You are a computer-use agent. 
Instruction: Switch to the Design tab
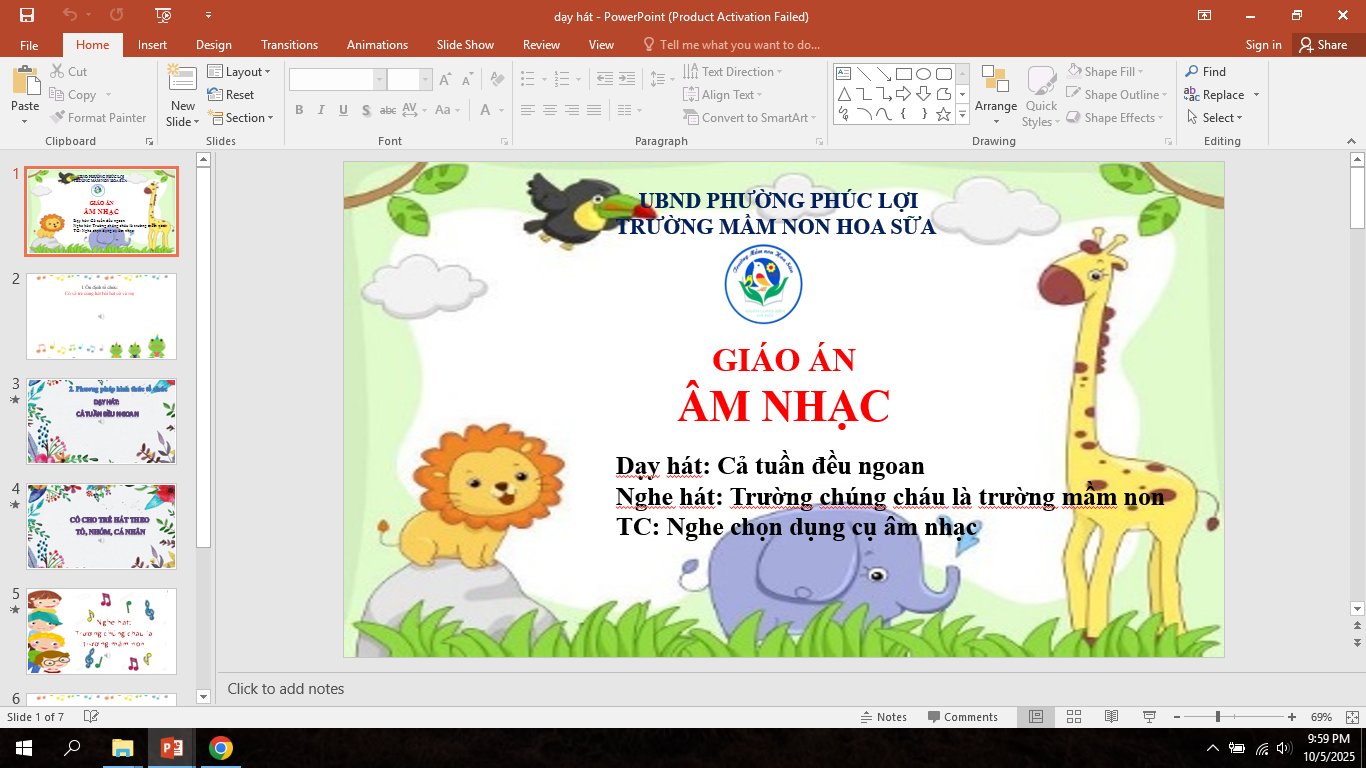[x=213, y=45]
